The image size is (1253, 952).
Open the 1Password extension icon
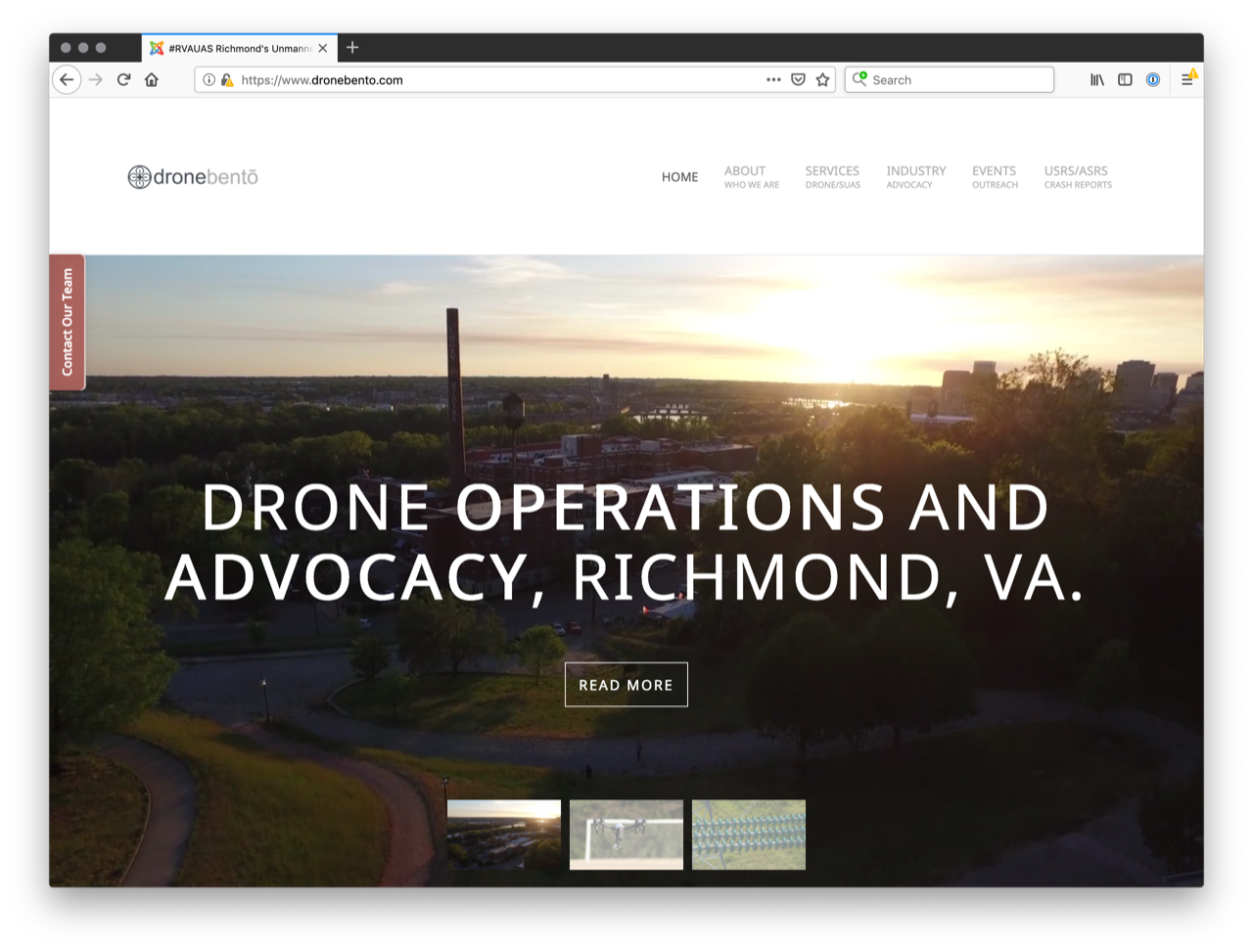point(1153,80)
